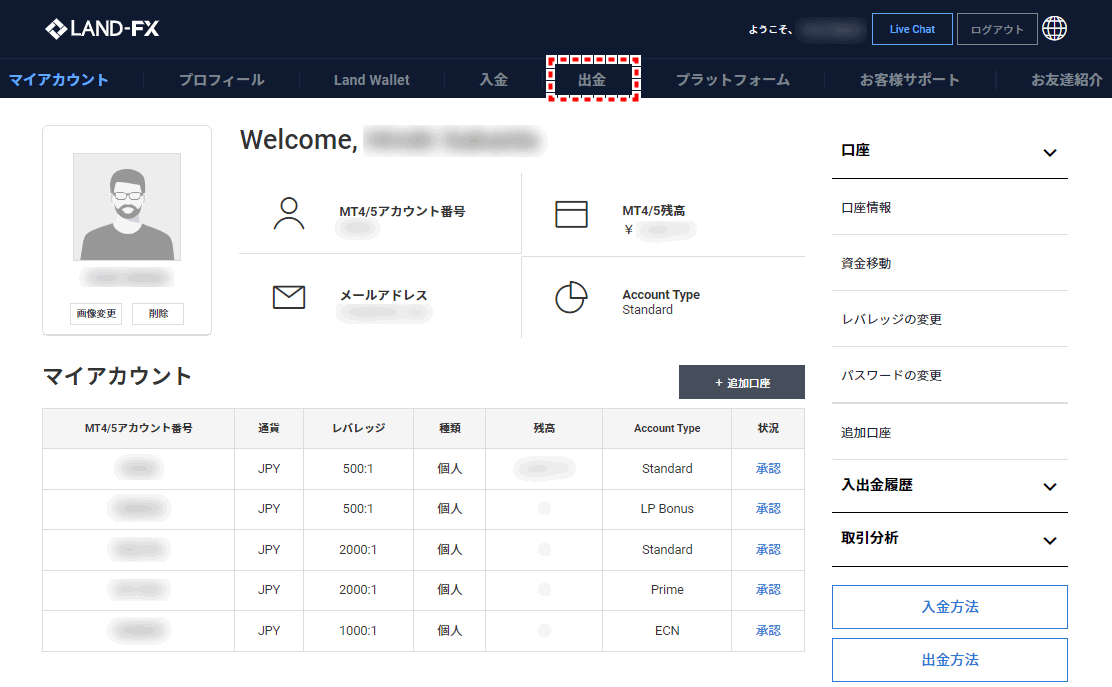Click the Prime account type cell
The image size is (1112, 687).
pos(667,589)
